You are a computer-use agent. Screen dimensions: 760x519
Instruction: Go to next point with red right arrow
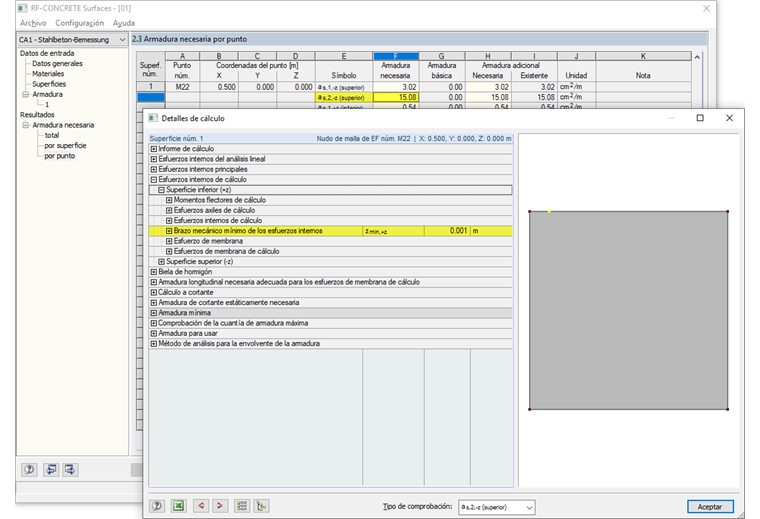click(x=220, y=506)
